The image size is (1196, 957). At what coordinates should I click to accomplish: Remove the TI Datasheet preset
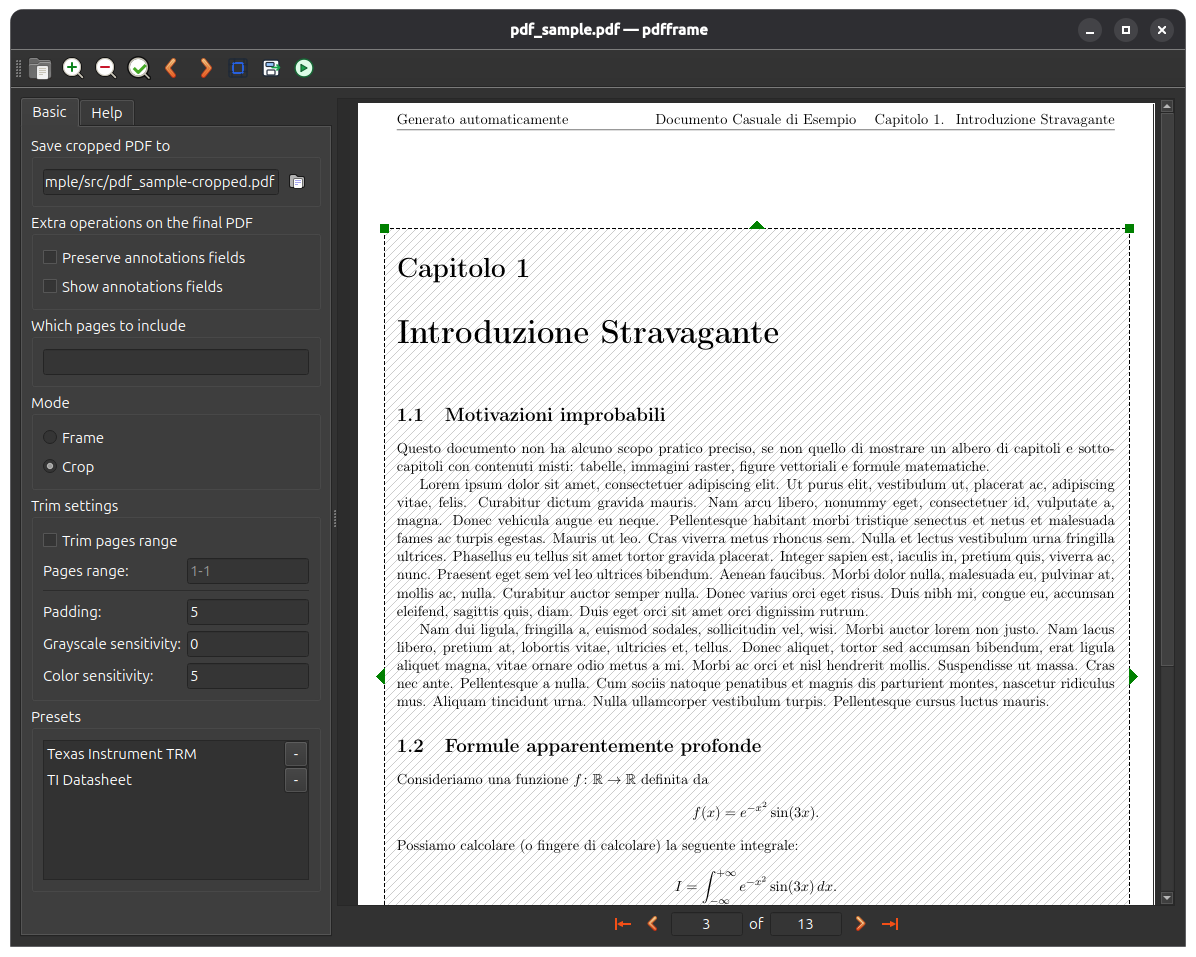(295, 779)
